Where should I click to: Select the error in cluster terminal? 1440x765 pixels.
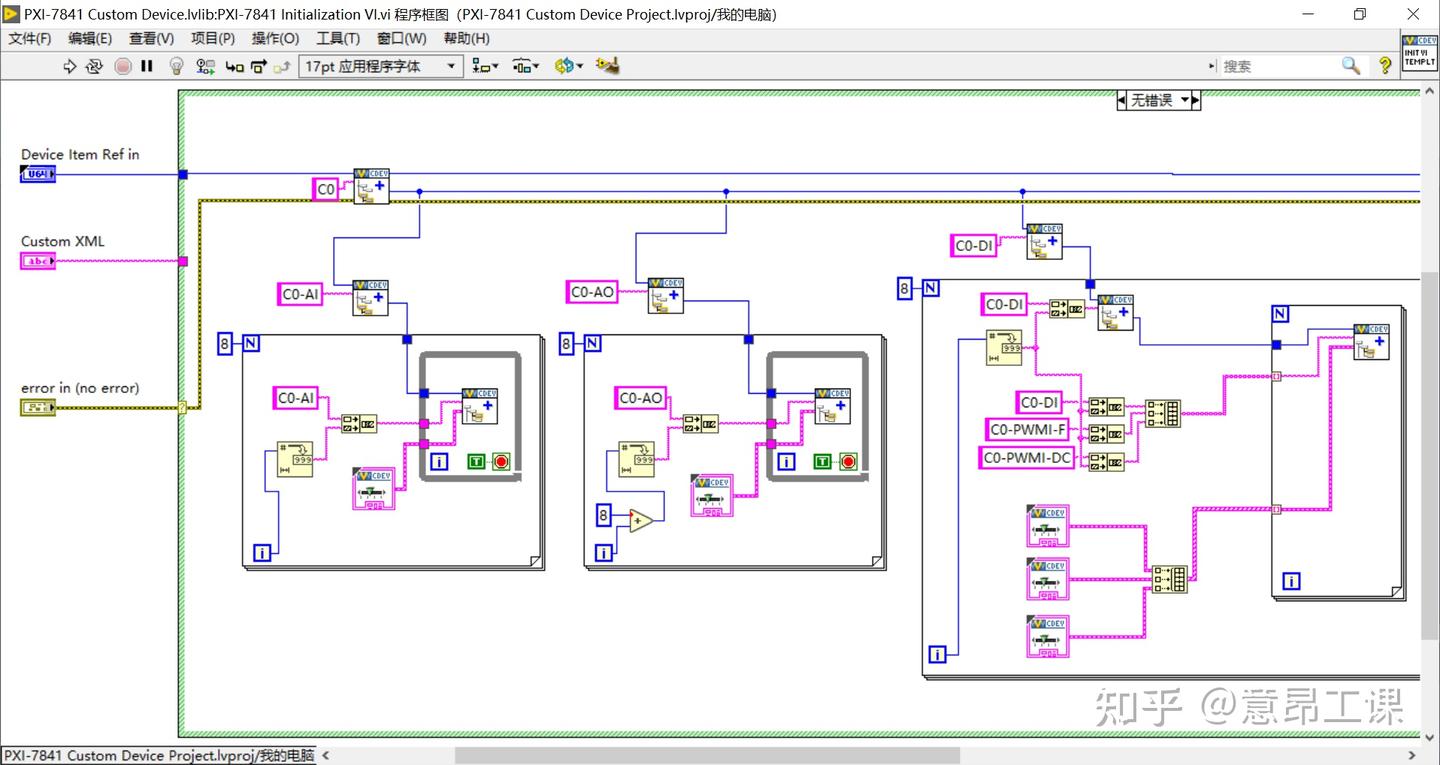tap(38, 407)
